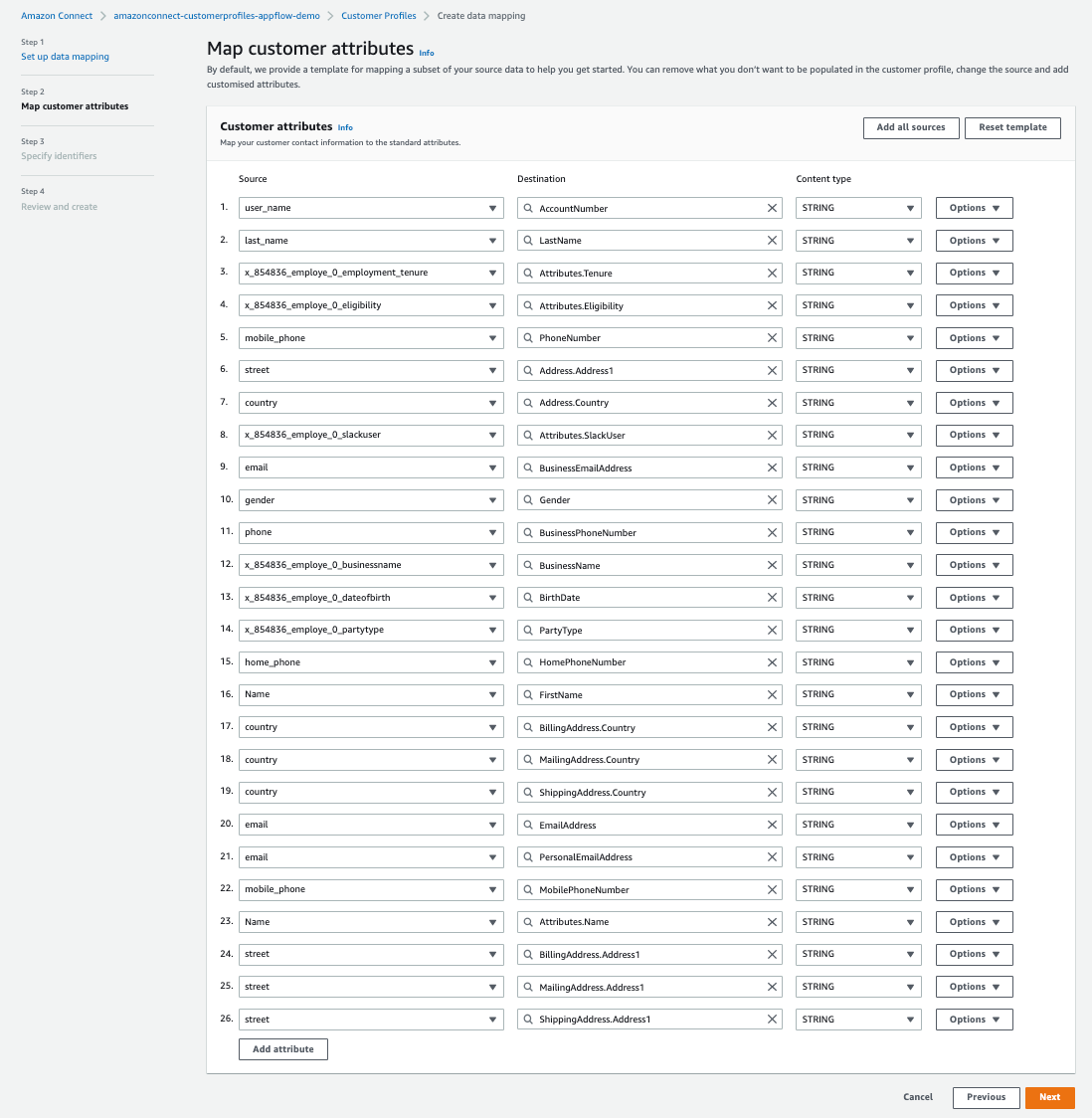1092x1118 pixels.
Task: Click Reset template button
Action: click(x=1012, y=127)
